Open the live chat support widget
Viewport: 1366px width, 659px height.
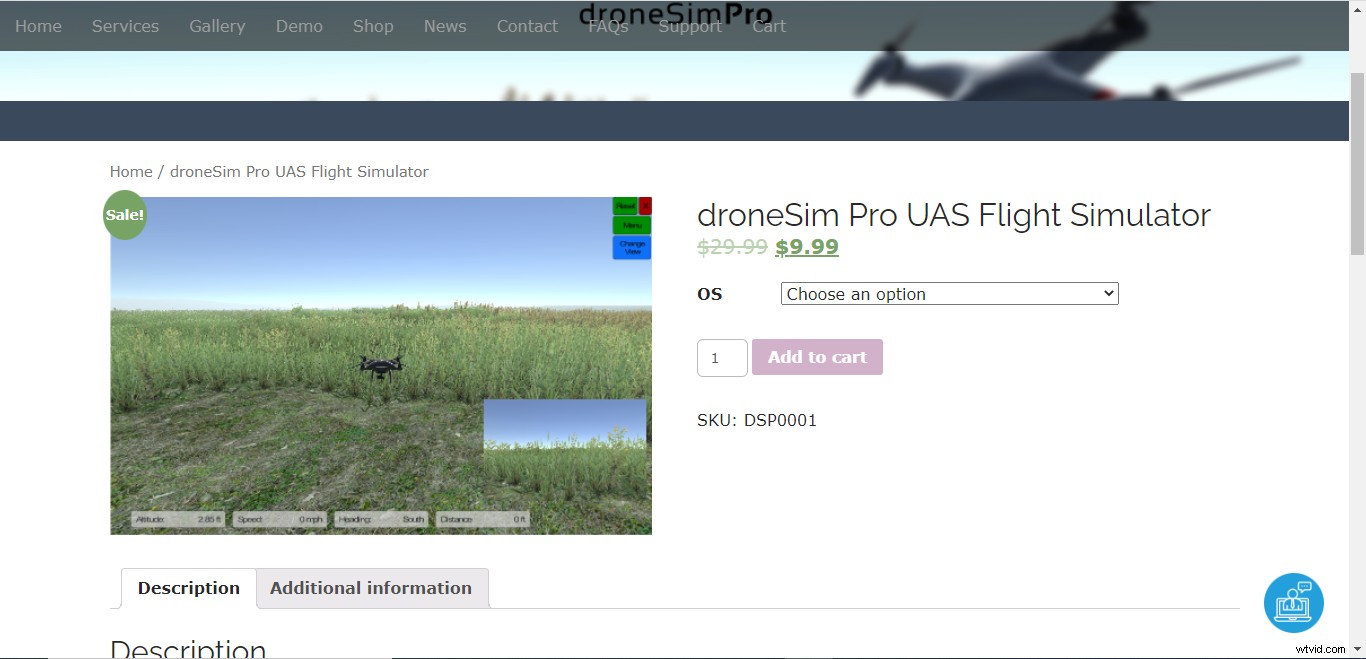(1293, 603)
